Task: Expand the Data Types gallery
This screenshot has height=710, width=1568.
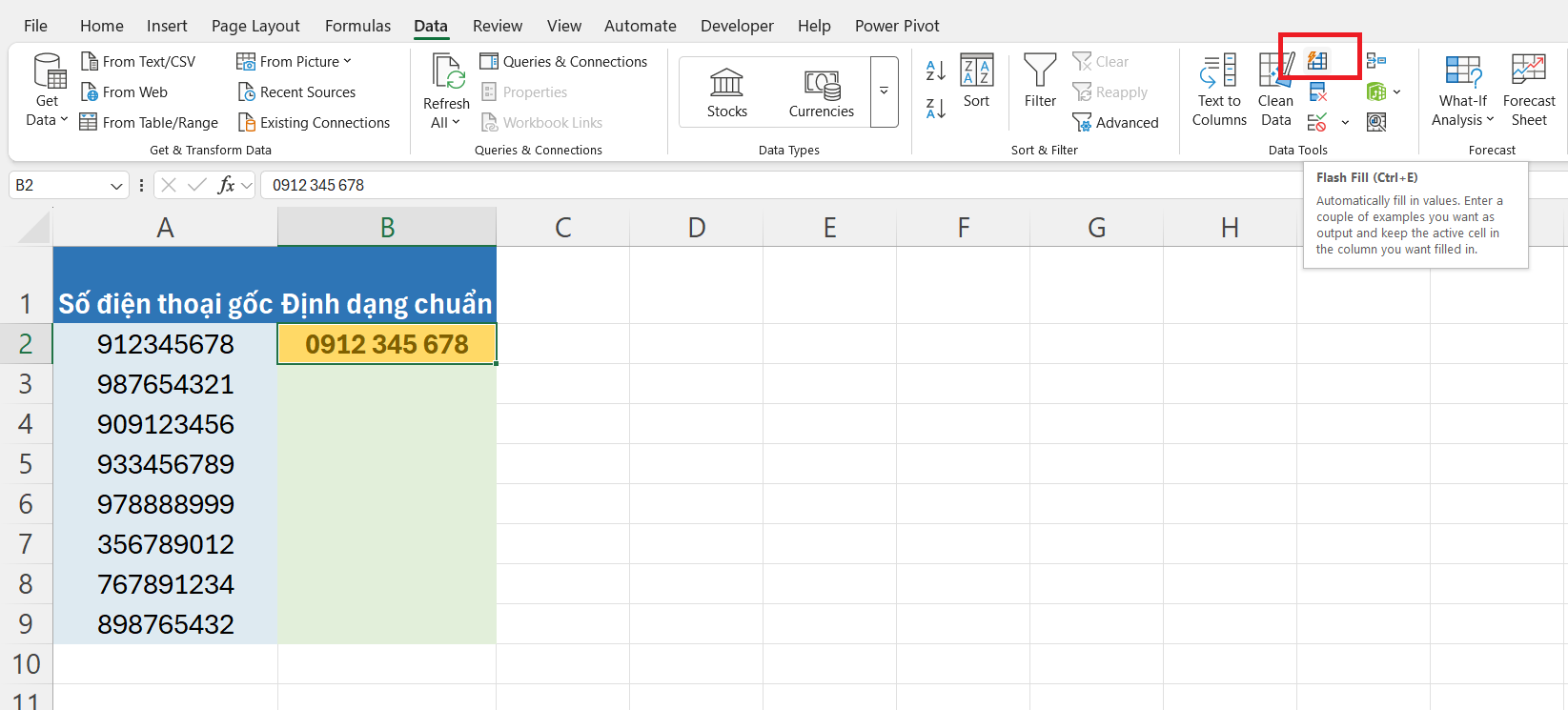Action: pyautogui.click(x=884, y=91)
